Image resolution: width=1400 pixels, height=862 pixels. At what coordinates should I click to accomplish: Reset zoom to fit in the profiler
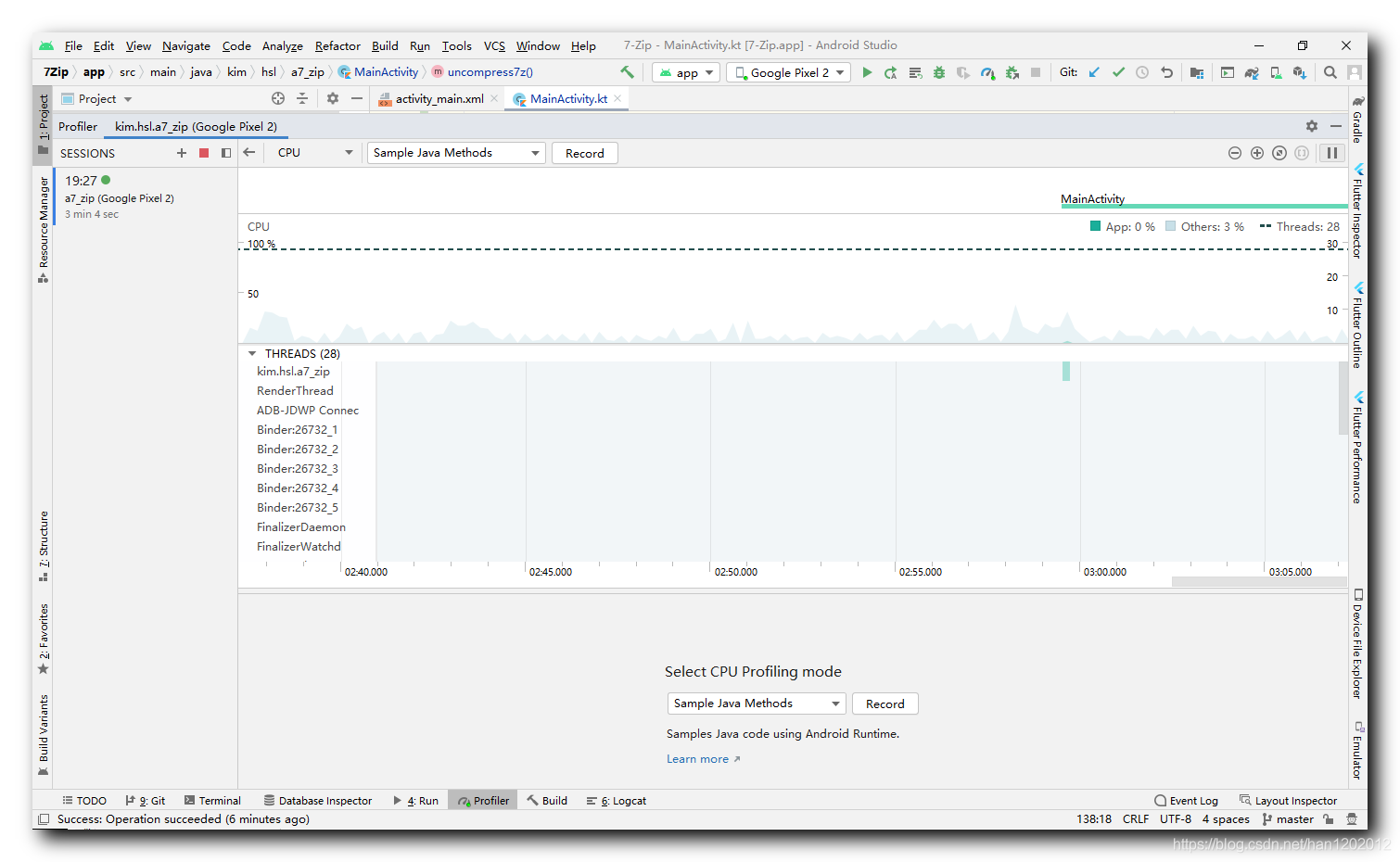pos(1279,153)
